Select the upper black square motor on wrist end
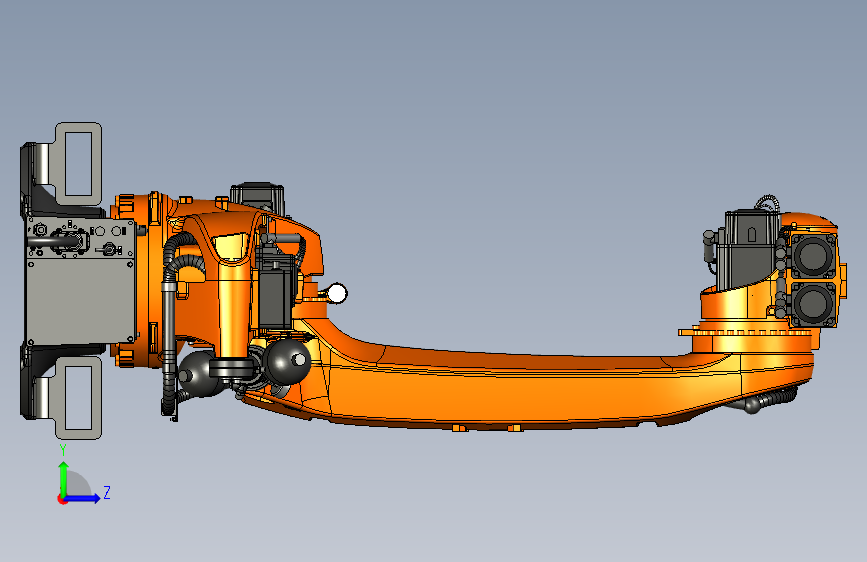 (x=813, y=256)
